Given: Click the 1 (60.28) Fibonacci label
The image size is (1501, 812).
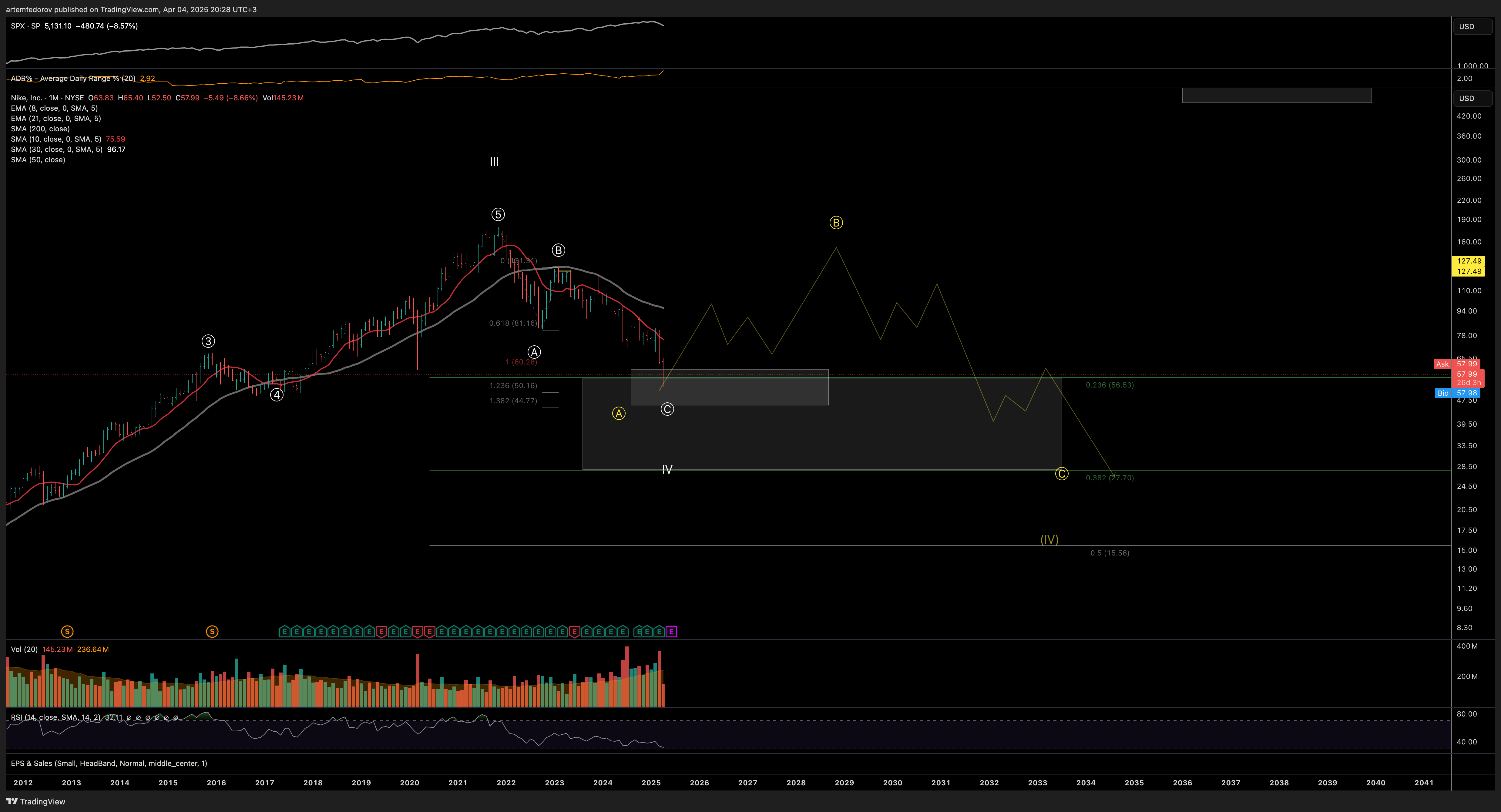Looking at the screenshot, I should [x=522, y=362].
